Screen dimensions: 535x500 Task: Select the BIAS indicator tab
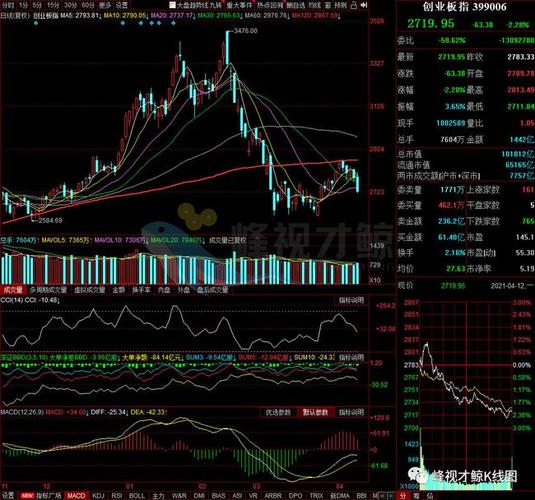[x=218, y=495]
